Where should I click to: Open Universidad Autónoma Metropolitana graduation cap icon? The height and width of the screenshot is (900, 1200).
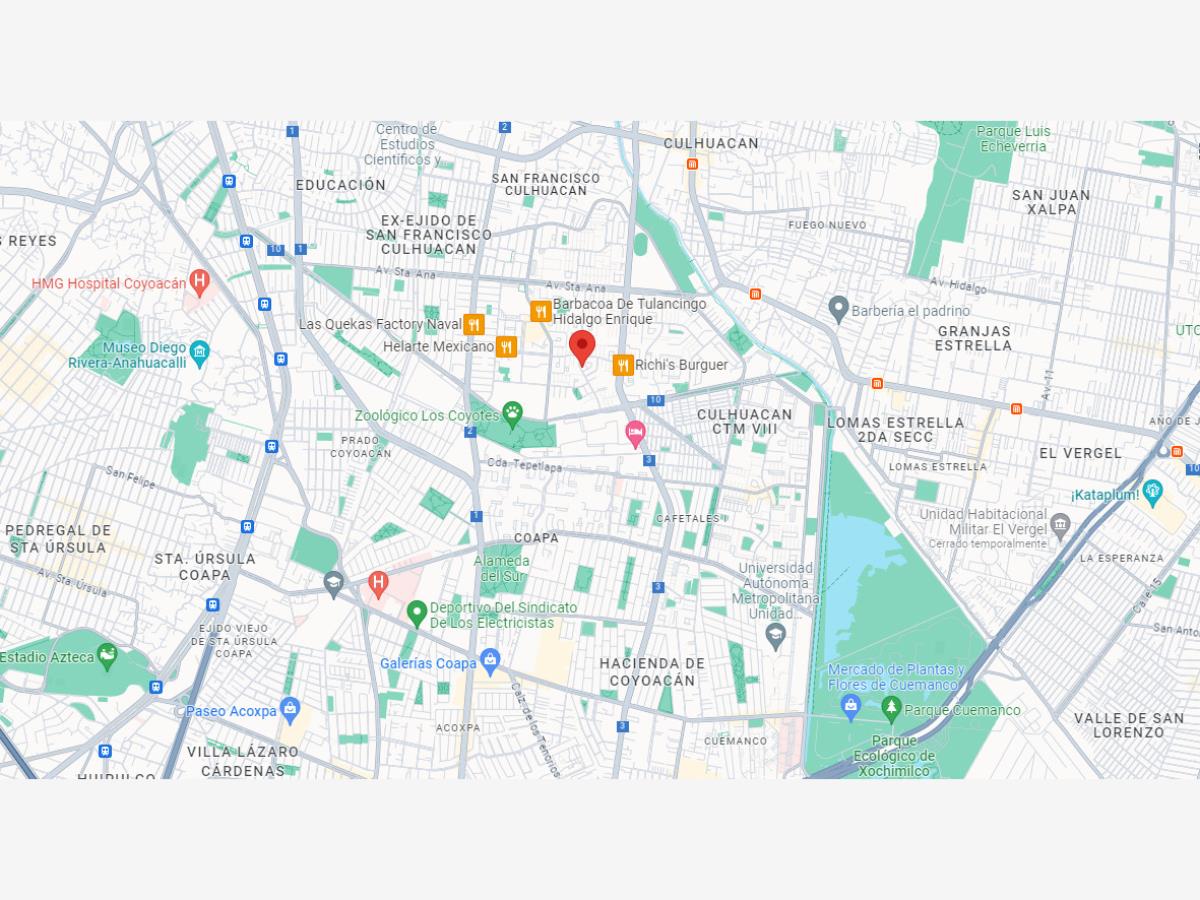pyautogui.click(x=775, y=636)
